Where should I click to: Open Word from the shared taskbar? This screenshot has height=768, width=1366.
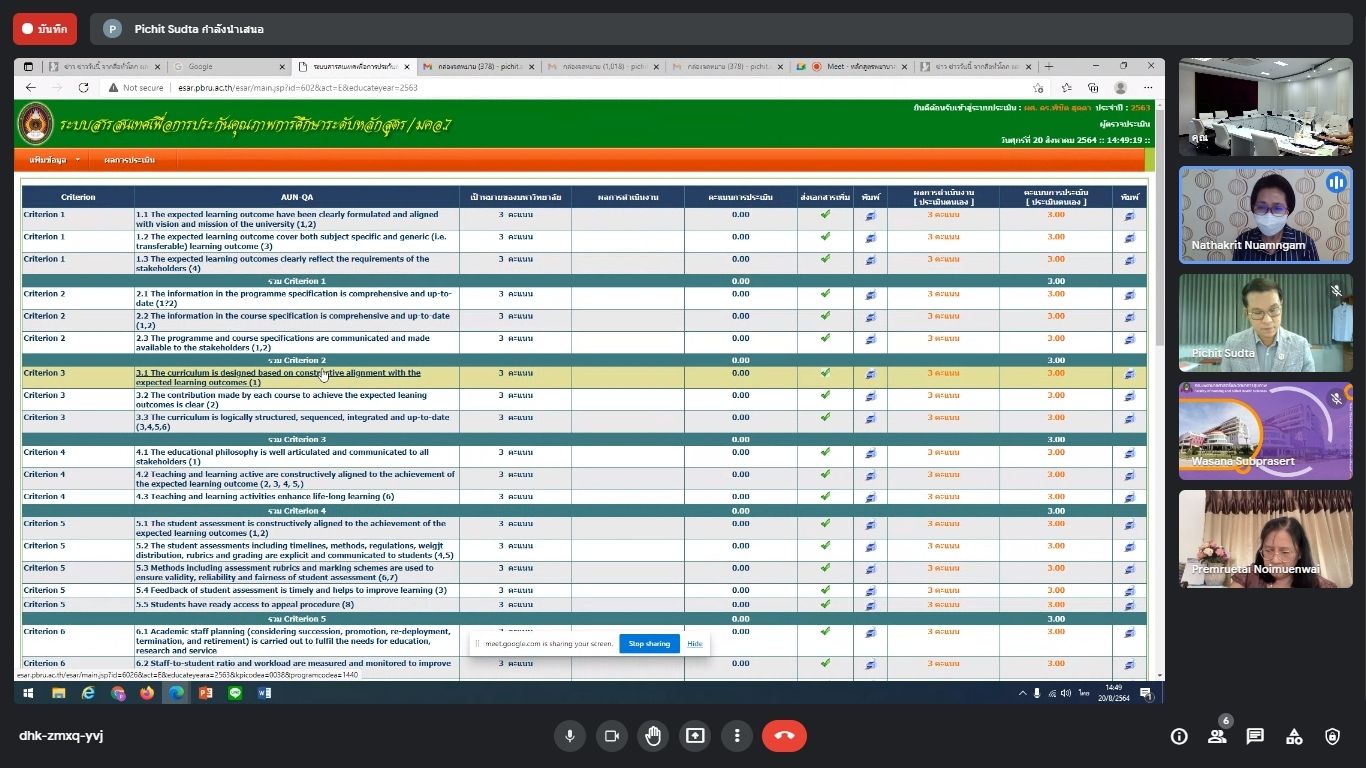point(264,693)
